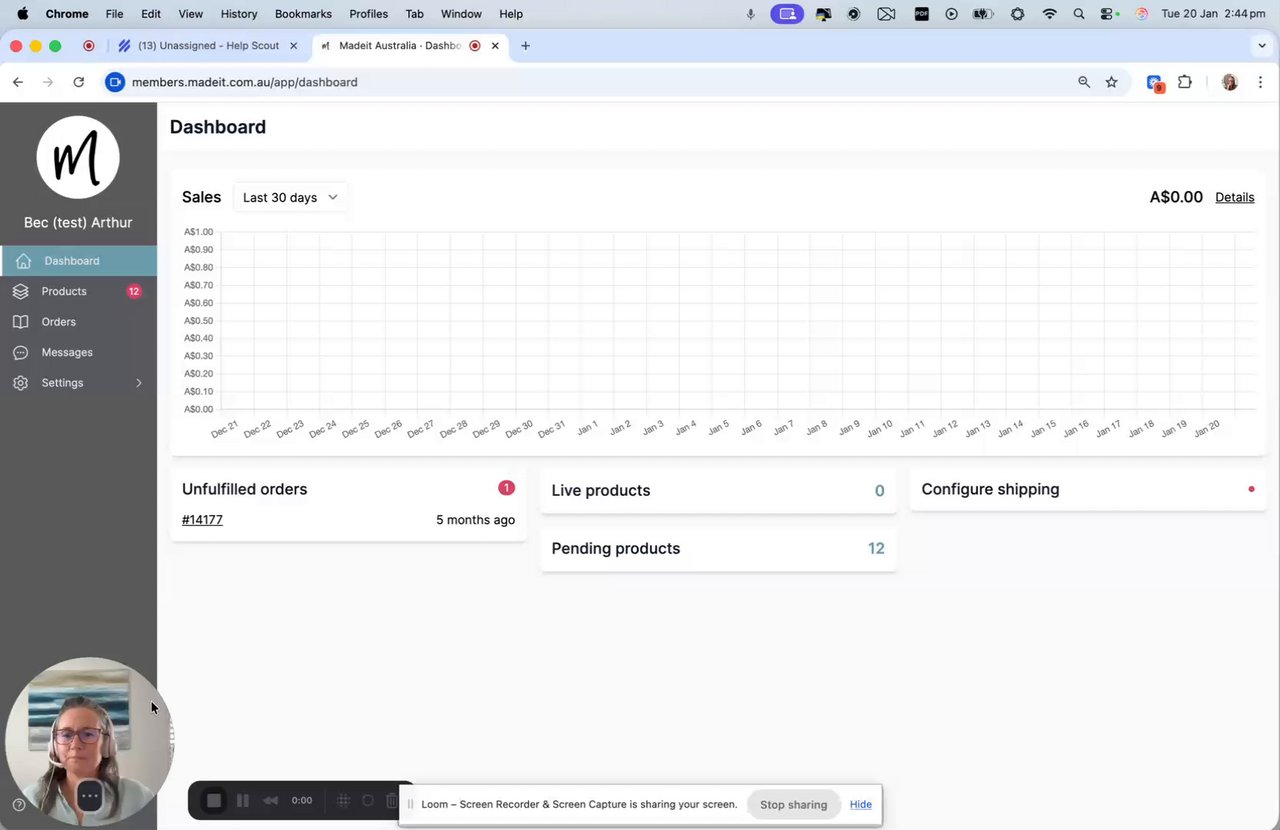Click the purple screen sharing menu bar icon
The image size is (1280, 830).
787,14
